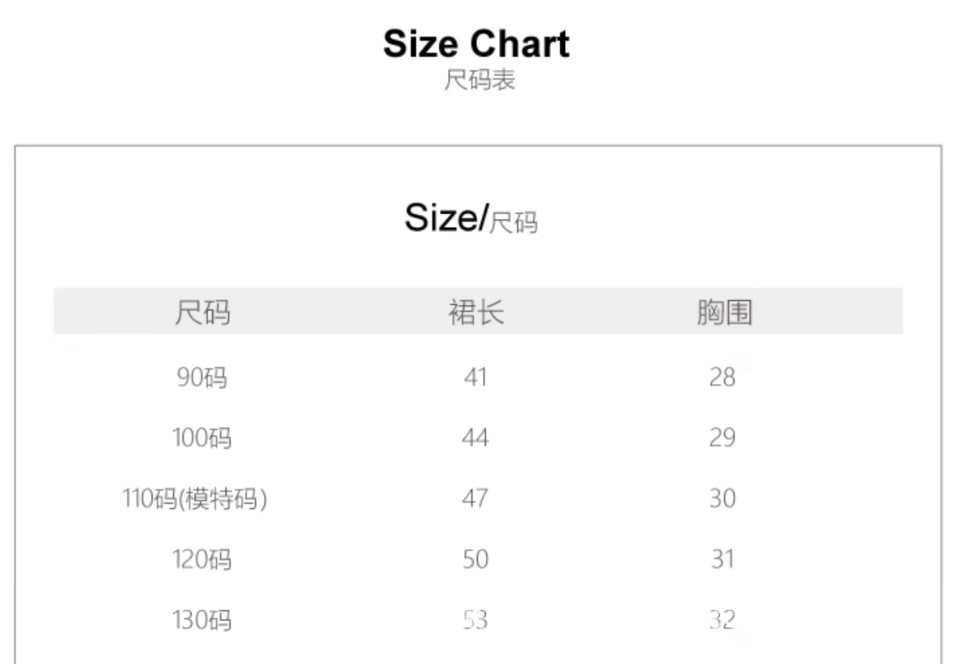The image size is (954, 664).
Task: Select the 100码 size row label
Action: coord(202,438)
